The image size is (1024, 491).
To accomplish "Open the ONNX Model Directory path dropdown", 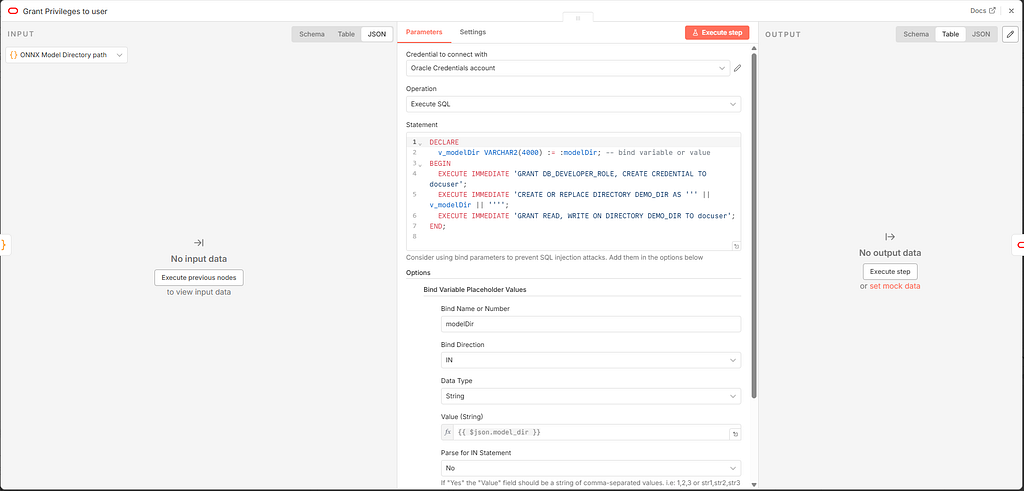I will pos(67,55).
